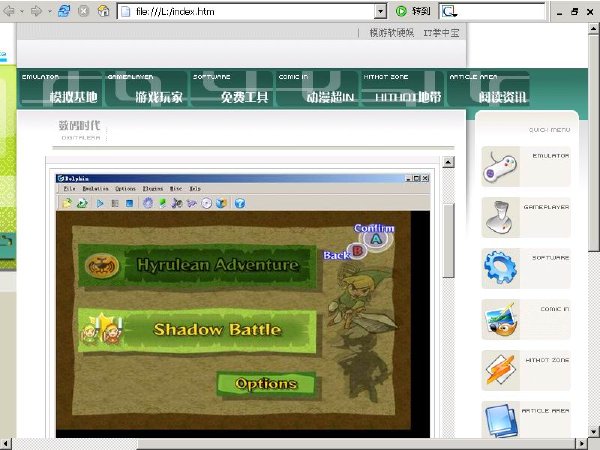
Task: Click the 模游软硬派 link in the top bar
Action: 391,33
